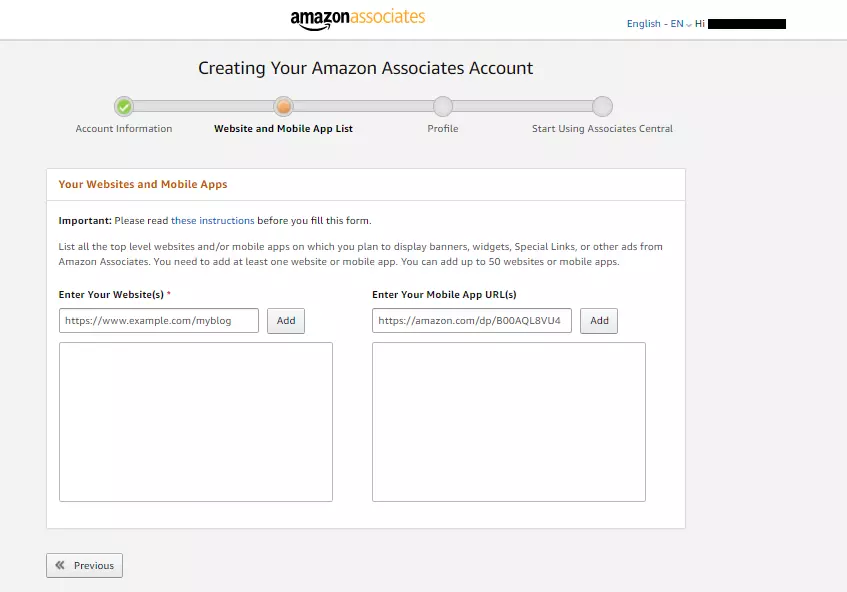Go back with the Previous button

point(84,566)
